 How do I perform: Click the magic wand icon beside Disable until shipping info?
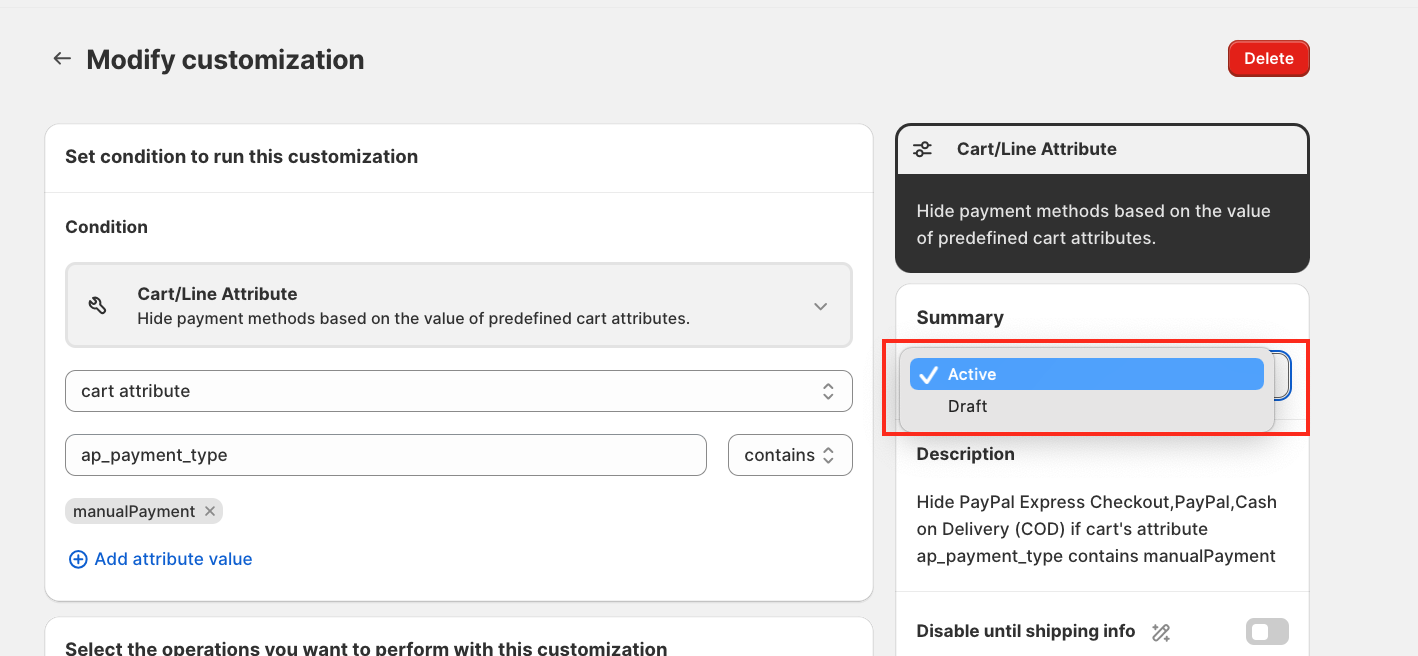click(1160, 632)
